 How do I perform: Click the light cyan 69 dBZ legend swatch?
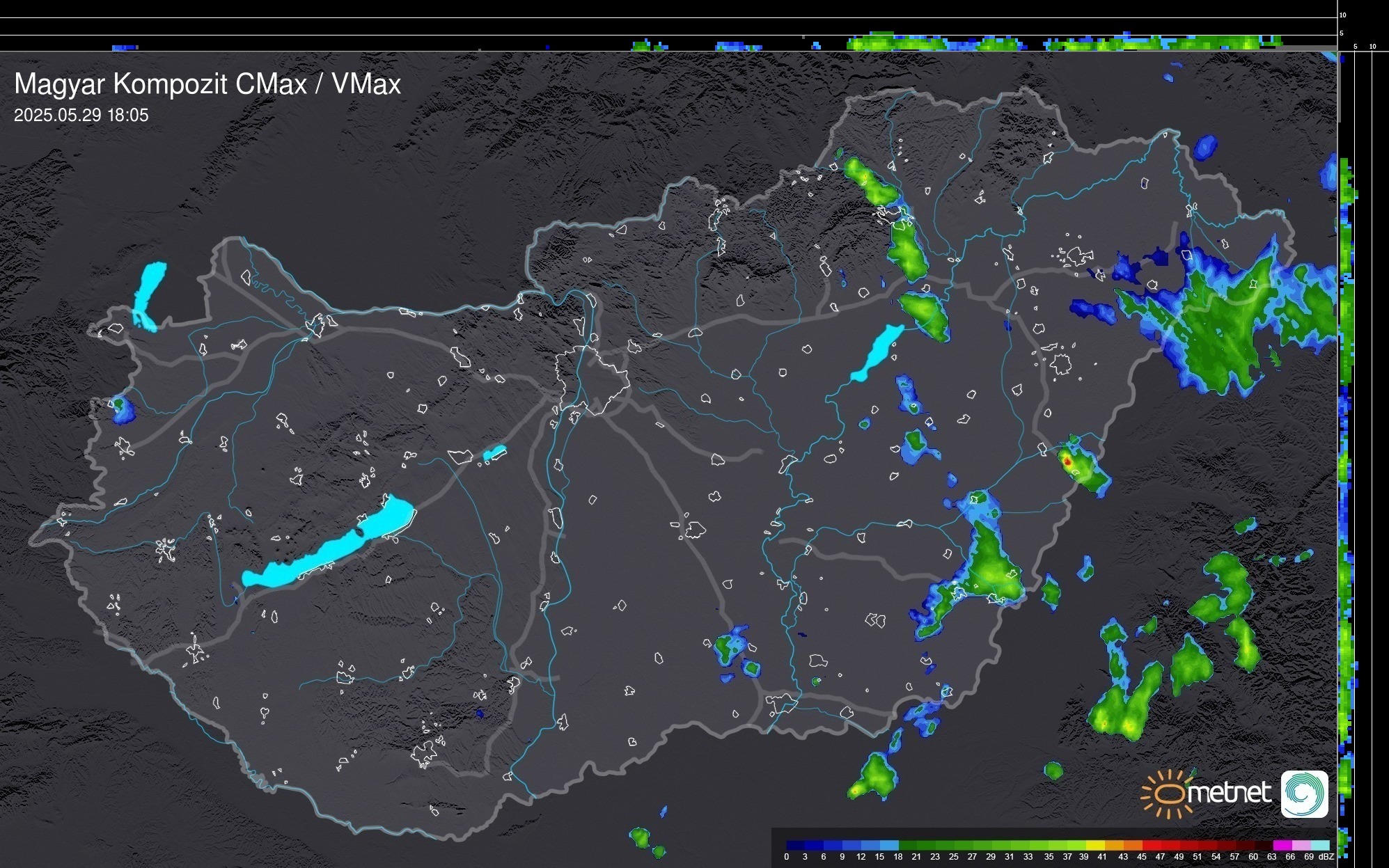pyautogui.click(x=1319, y=846)
